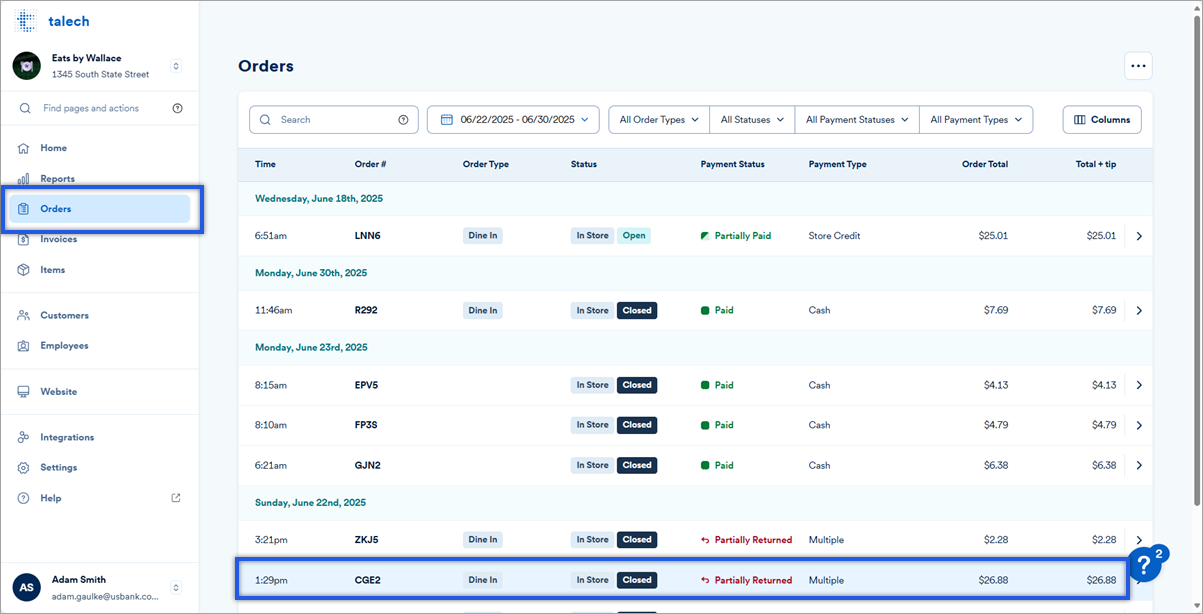This screenshot has height=614, width=1203.
Task: Open order R292
Action: 366,310
